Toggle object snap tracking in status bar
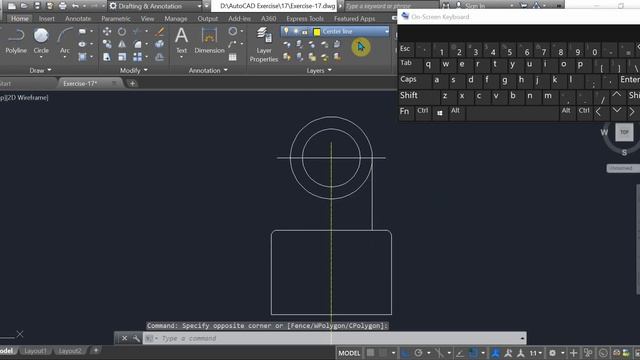 click(460, 353)
